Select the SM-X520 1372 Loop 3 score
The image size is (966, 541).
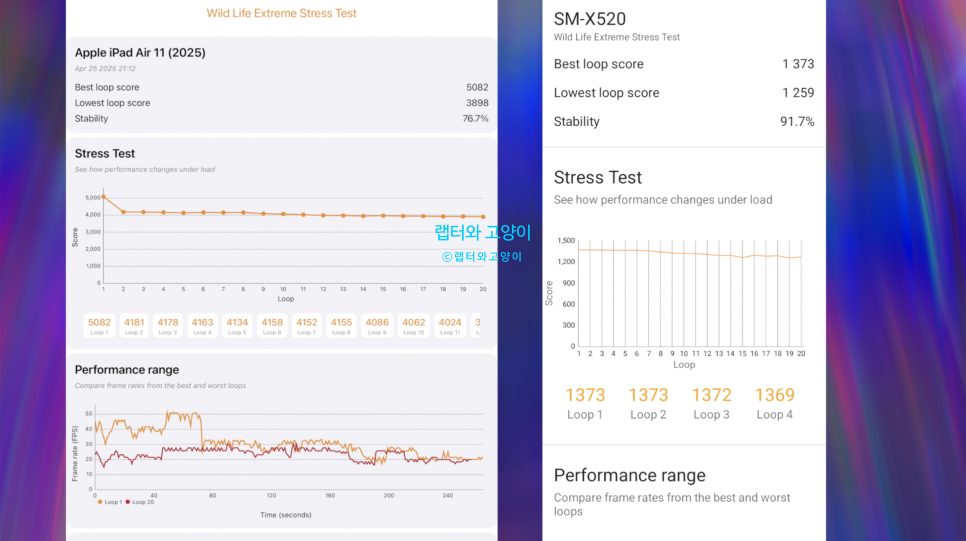click(712, 404)
